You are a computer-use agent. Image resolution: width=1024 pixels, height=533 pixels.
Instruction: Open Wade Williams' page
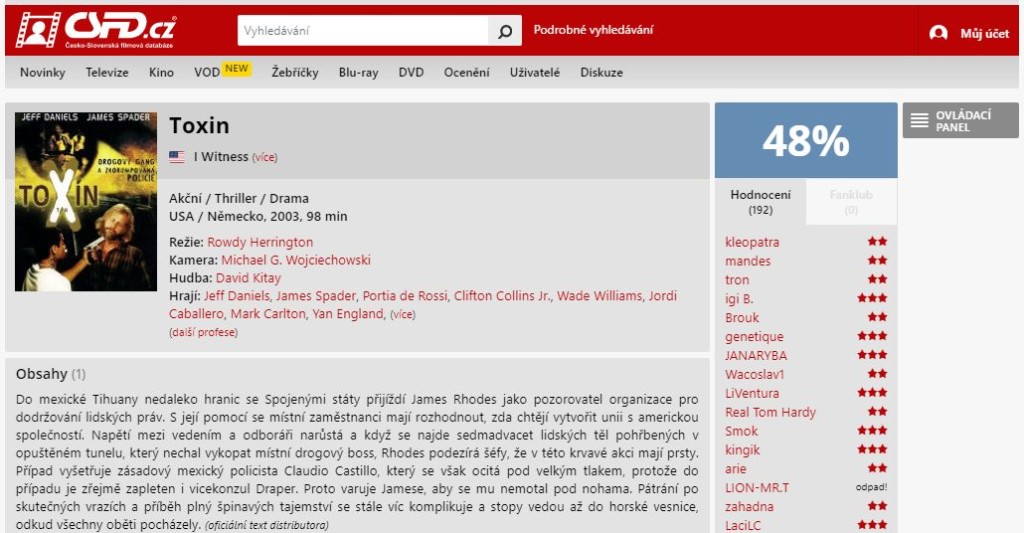click(x=600, y=296)
